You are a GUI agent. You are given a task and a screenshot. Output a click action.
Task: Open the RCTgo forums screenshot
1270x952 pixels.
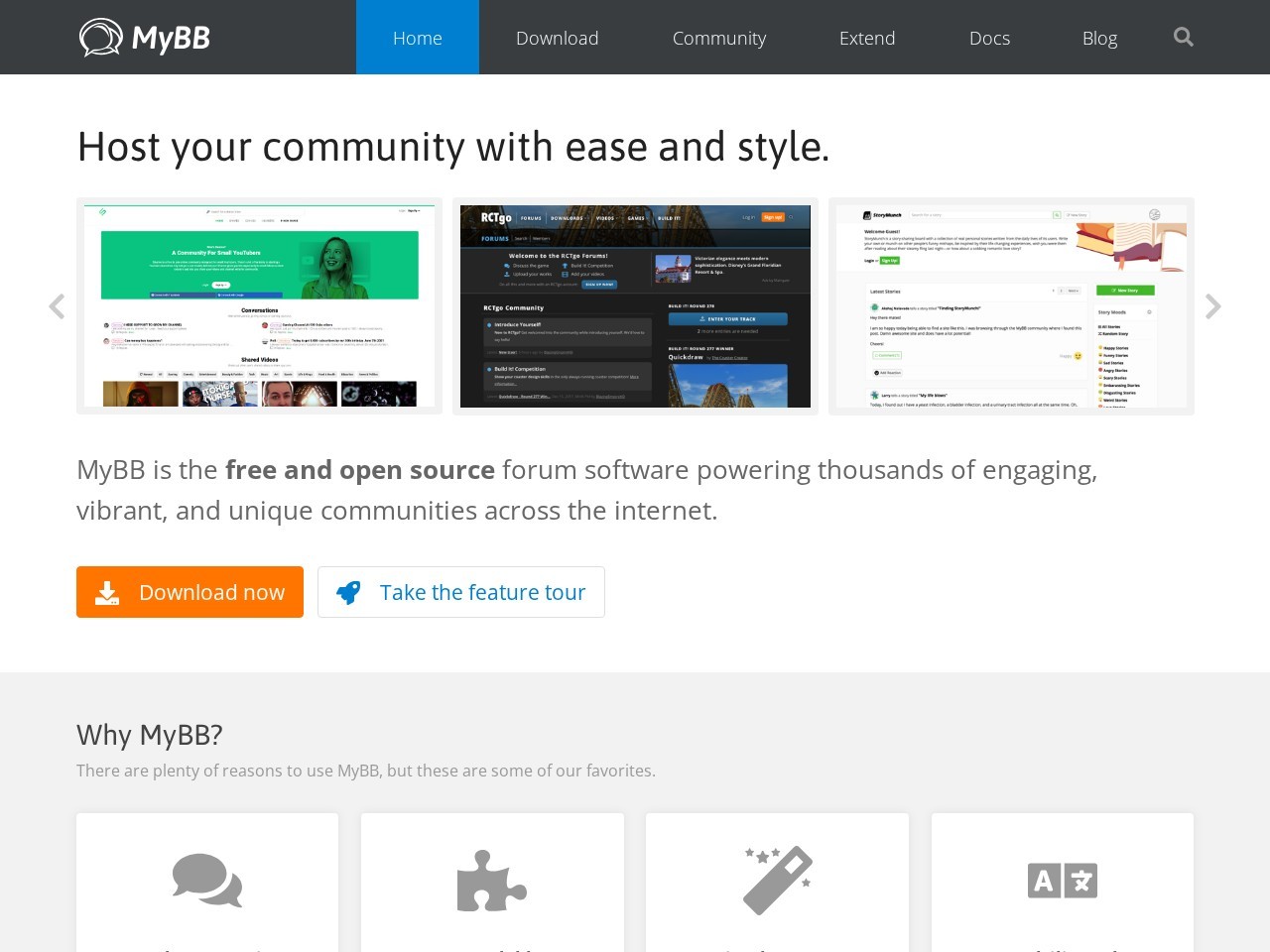(635, 306)
